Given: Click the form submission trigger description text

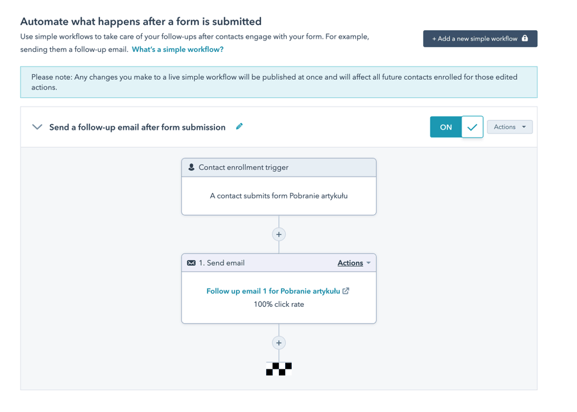Looking at the screenshot, I should [279, 196].
